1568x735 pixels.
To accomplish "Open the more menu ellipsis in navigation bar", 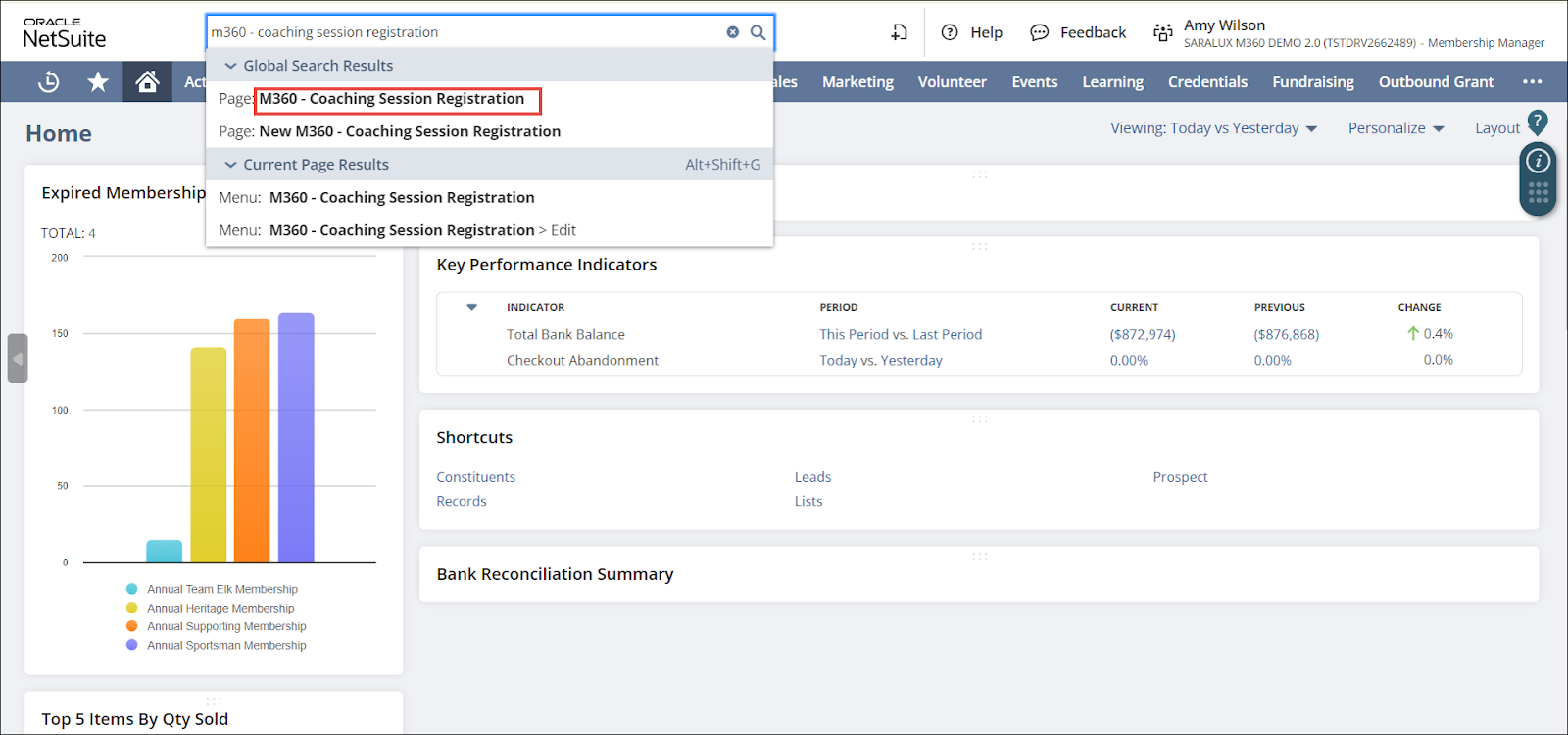I will click(x=1532, y=82).
